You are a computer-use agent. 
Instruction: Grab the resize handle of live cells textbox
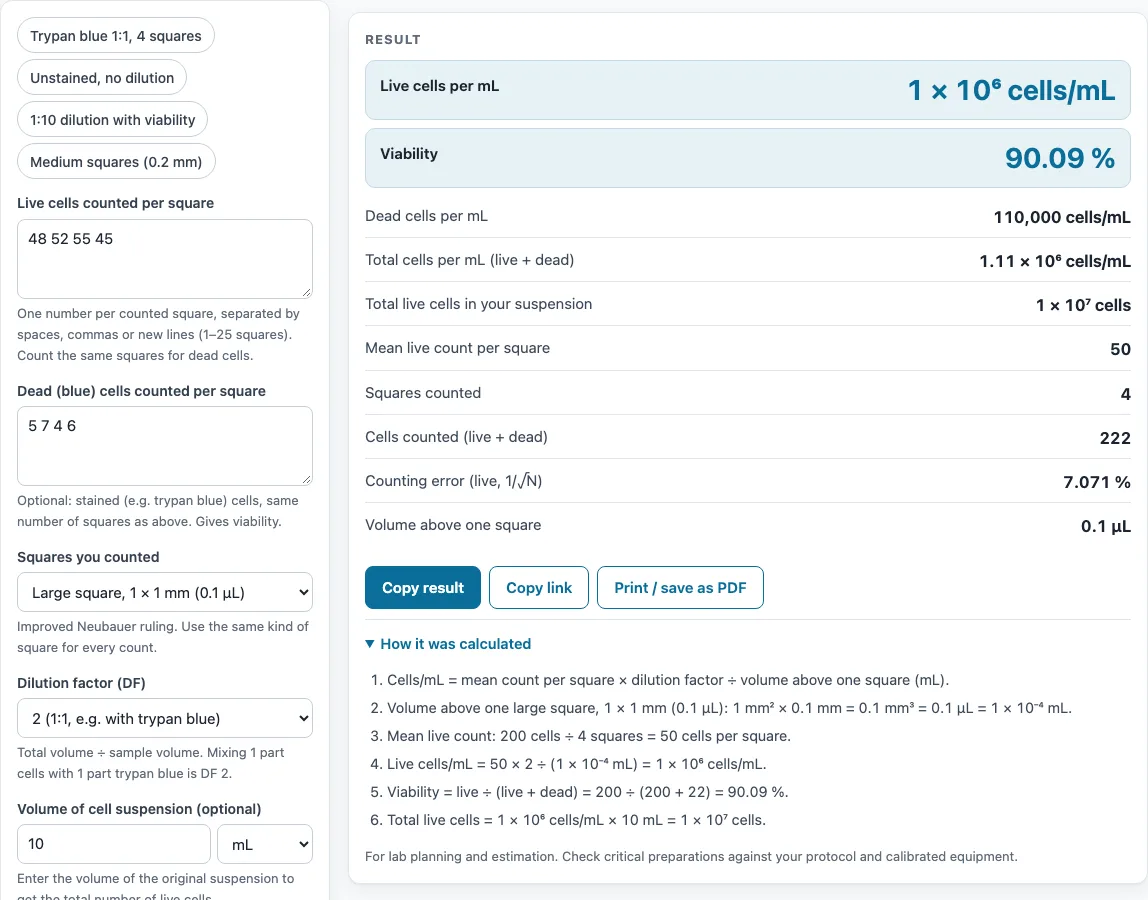pos(306,292)
